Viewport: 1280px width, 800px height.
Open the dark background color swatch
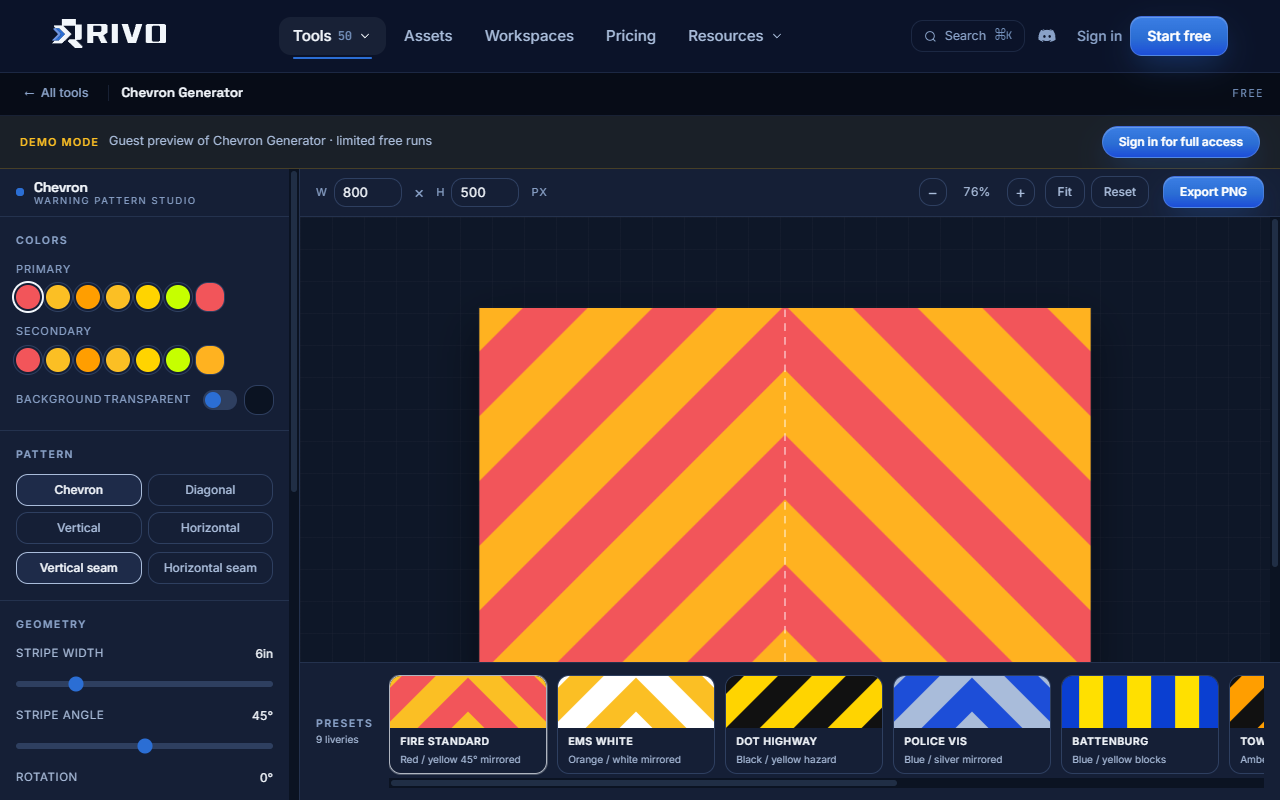259,400
